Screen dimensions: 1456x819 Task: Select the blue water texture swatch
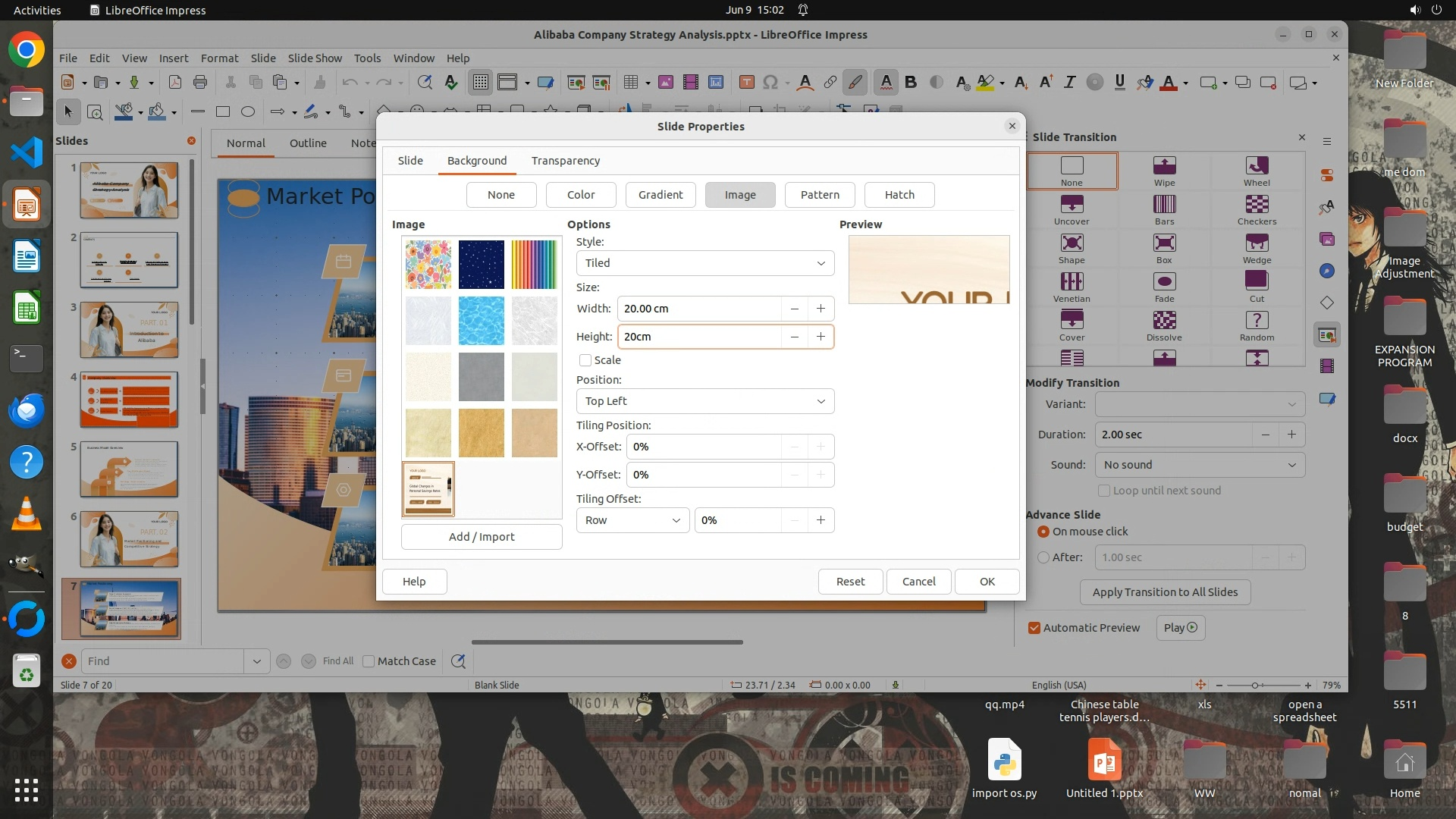pyautogui.click(x=481, y=321)
